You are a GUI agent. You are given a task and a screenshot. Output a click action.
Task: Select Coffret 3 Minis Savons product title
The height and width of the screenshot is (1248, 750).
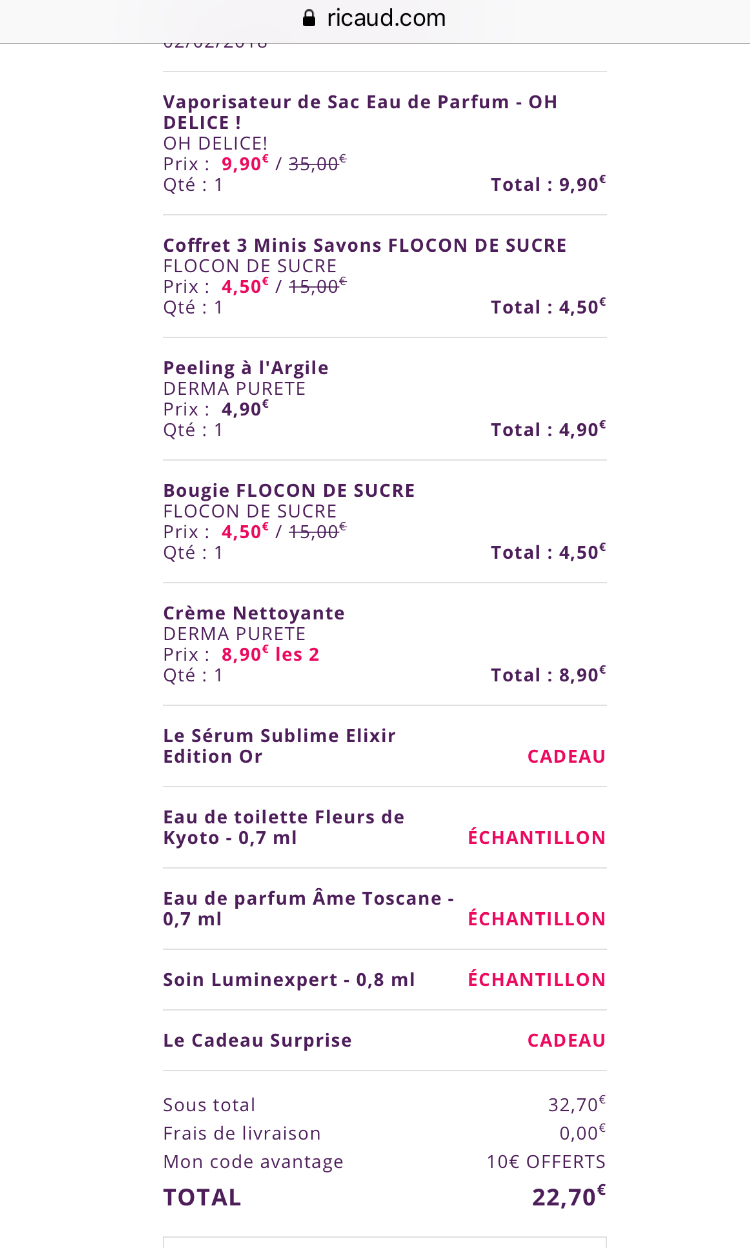365,245
